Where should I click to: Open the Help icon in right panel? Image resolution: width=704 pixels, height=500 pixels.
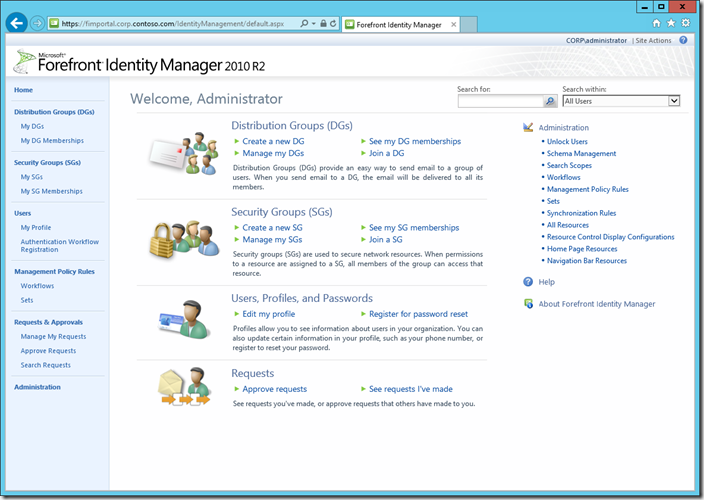click(x=529, y=282)
